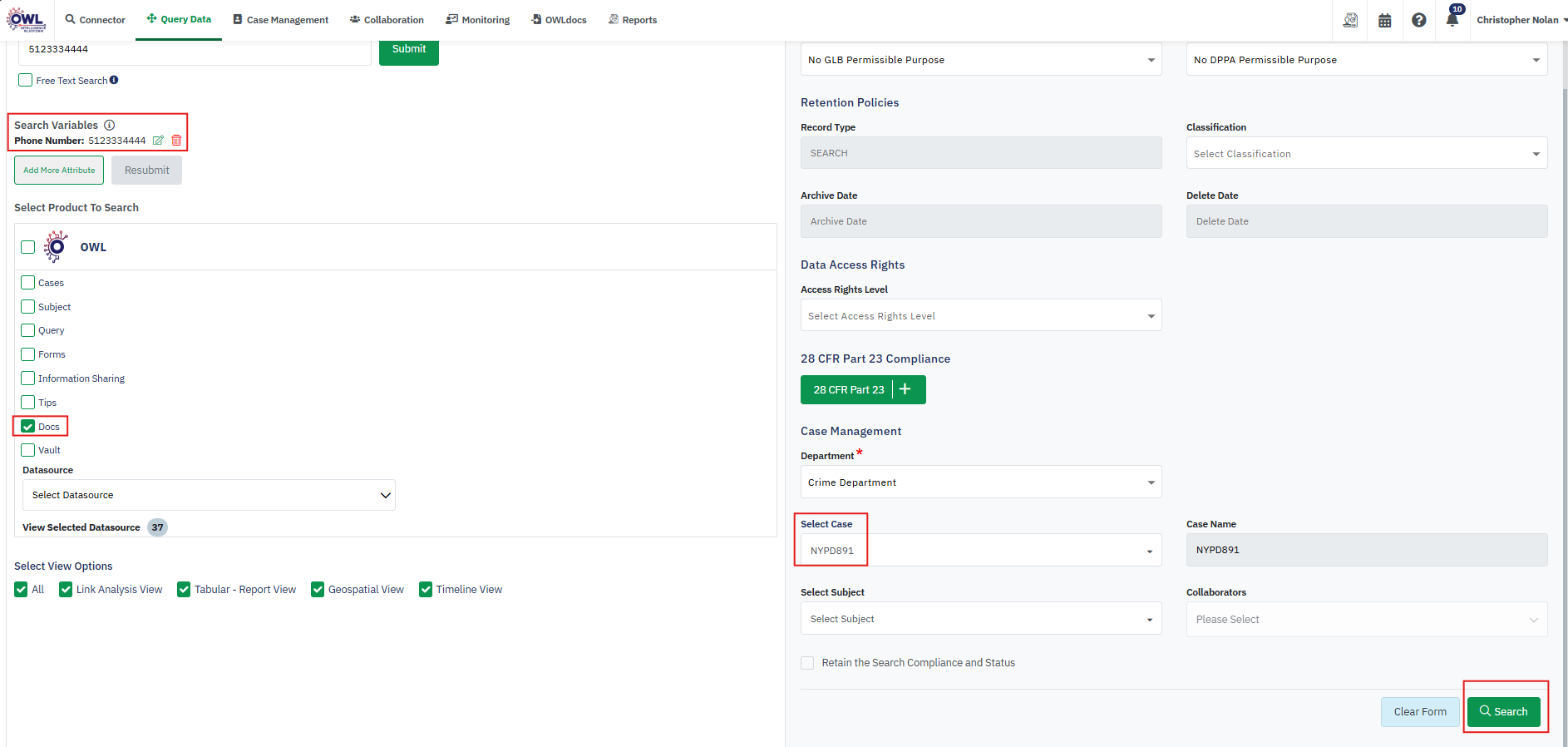1568x747 pixels.
Task: Go to the Reports menu
Action: (x=632, y=20)
